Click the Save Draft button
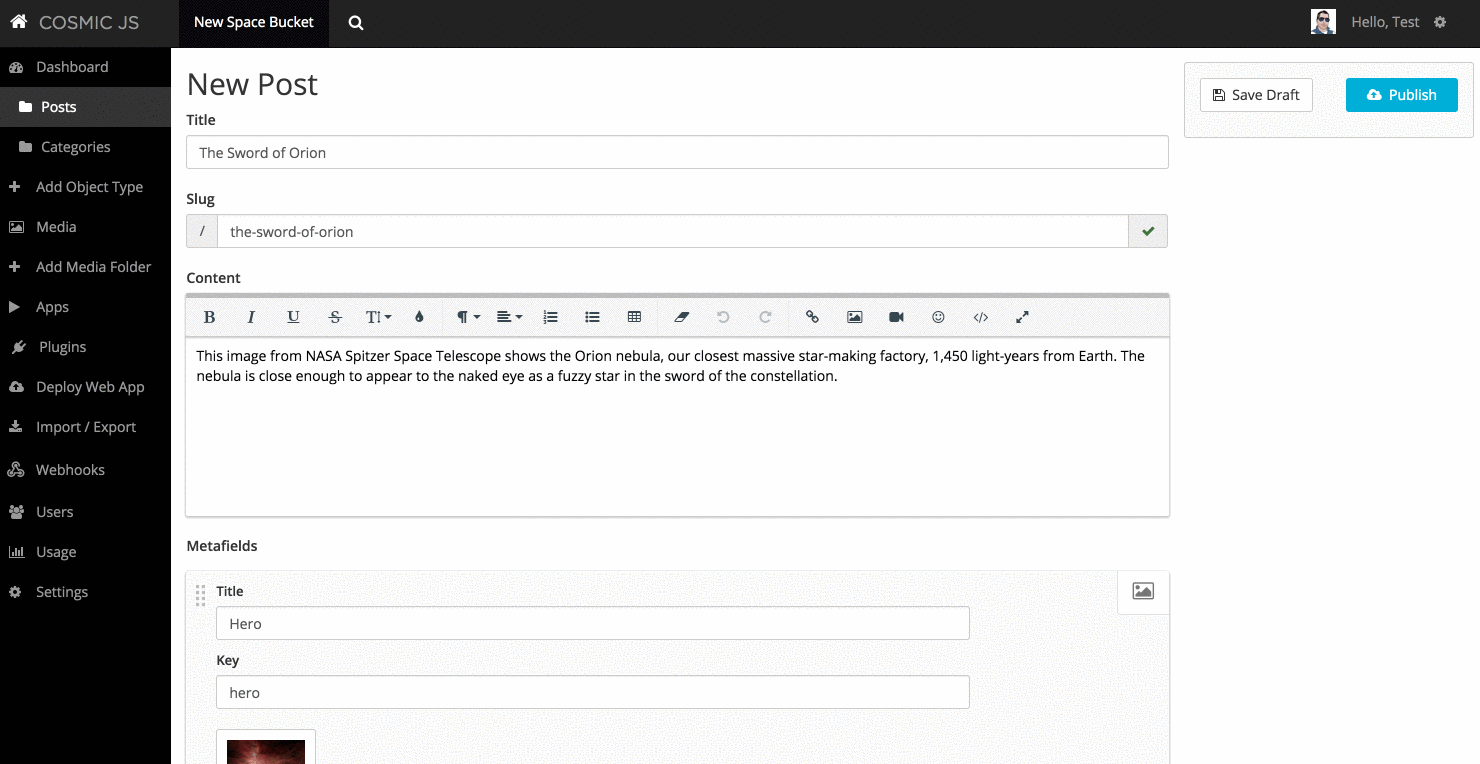1480x764 pixels. tap(1256, 95)
